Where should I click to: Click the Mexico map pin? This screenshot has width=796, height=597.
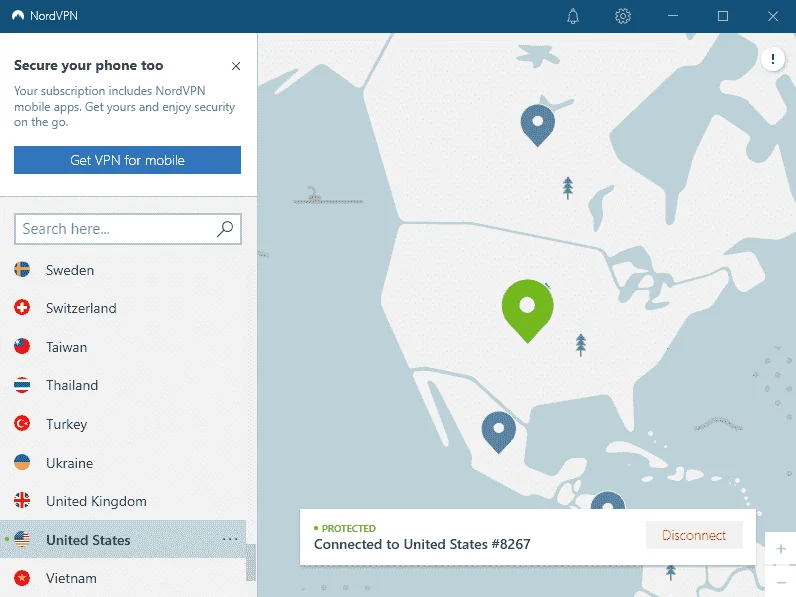pyautogui.click(x=499, y=432)
